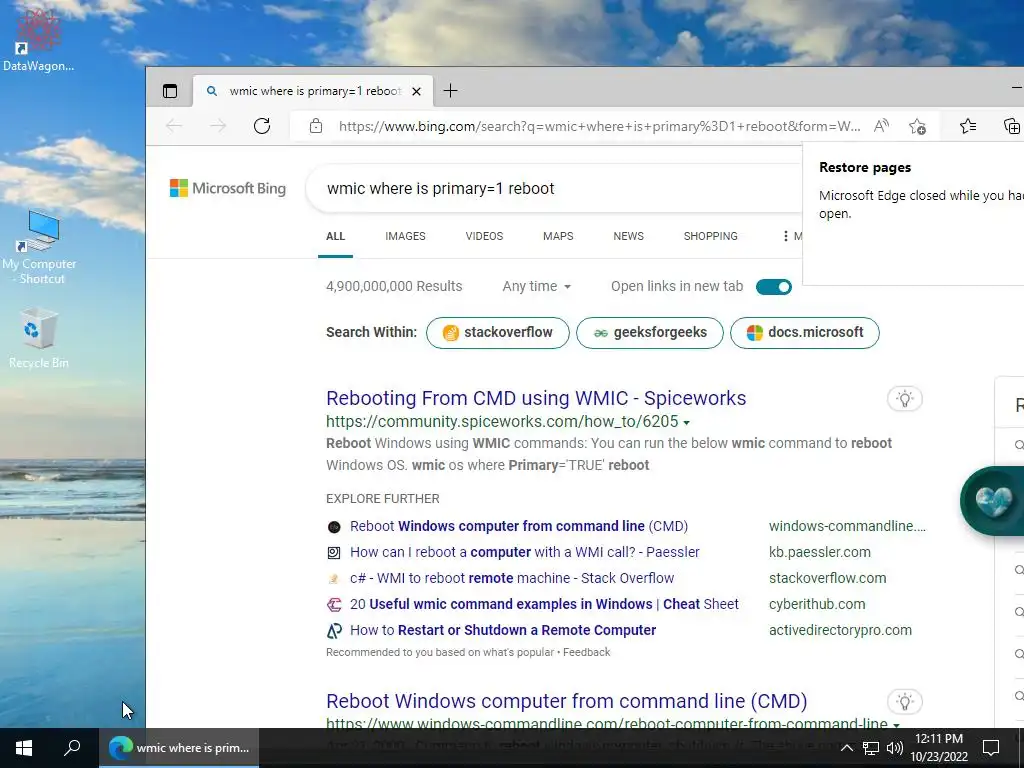Click kb.paessler.com source text

tap(820, 552)
